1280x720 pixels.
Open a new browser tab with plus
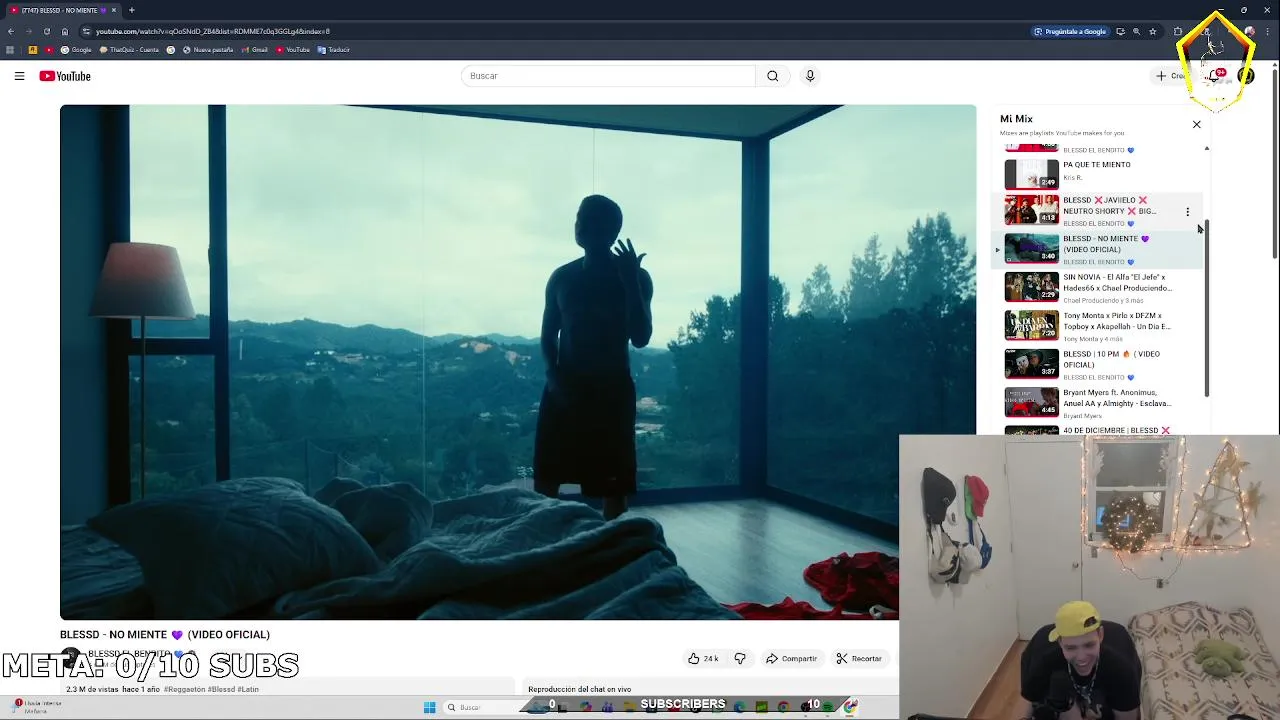pyautogui.click(x=131, y=10)
